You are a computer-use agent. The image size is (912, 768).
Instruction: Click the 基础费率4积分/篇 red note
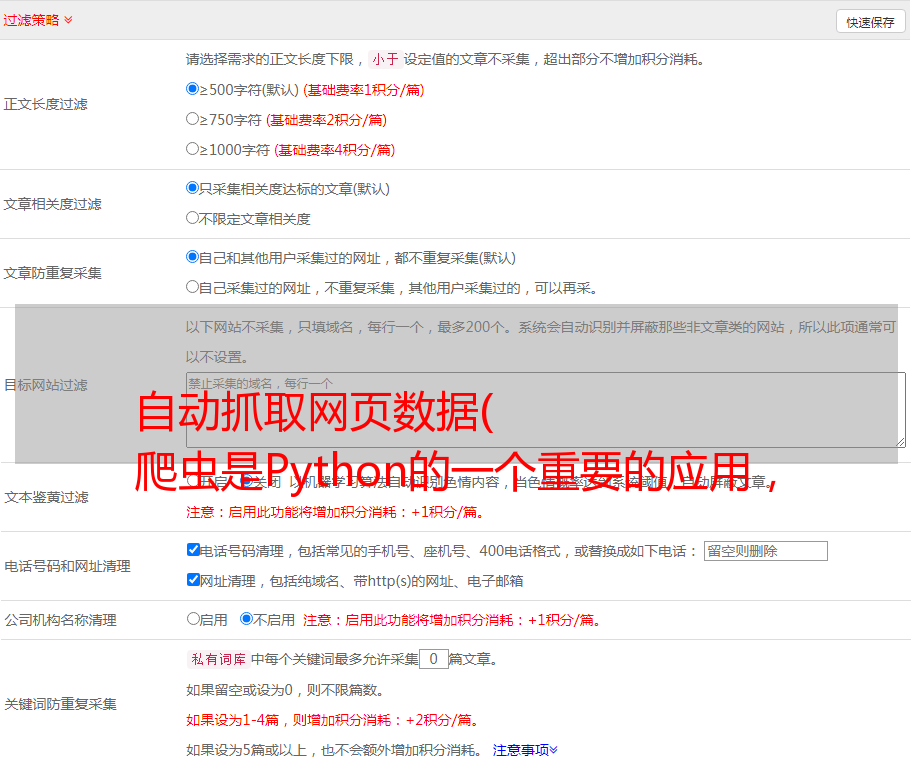pos(334,150)
